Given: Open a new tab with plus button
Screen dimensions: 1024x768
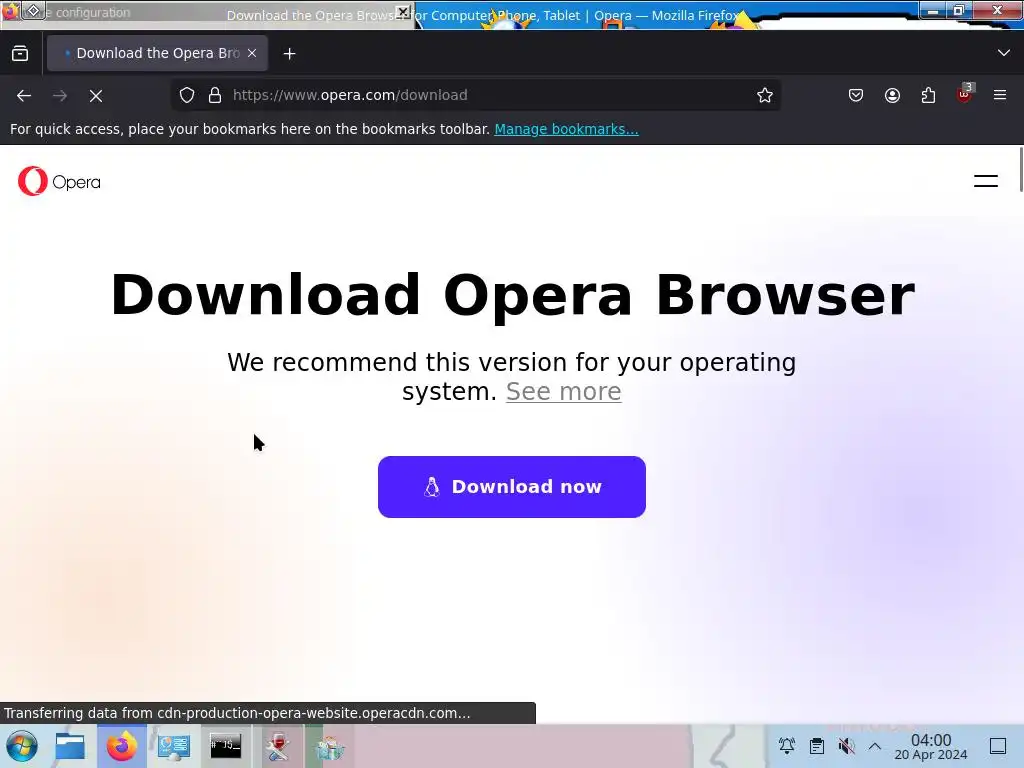Looking at the screenshot, I should coord(289,54).
